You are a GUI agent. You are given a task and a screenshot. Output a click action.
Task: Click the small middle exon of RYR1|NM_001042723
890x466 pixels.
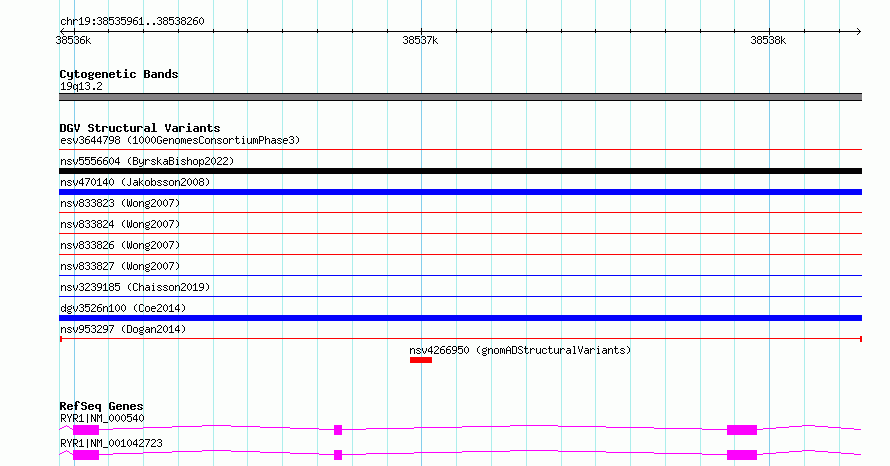click(x=338, y=455)
